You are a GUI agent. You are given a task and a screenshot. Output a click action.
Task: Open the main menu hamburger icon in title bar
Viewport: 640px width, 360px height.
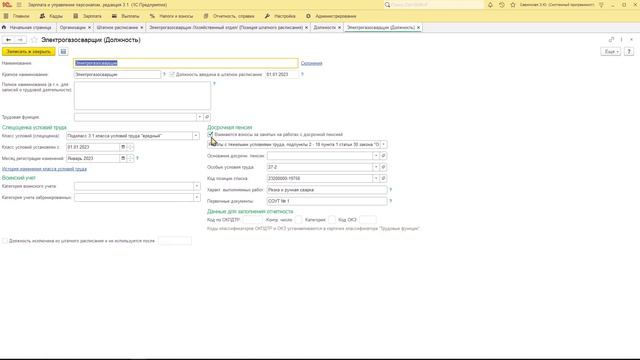tap(19, 5)
